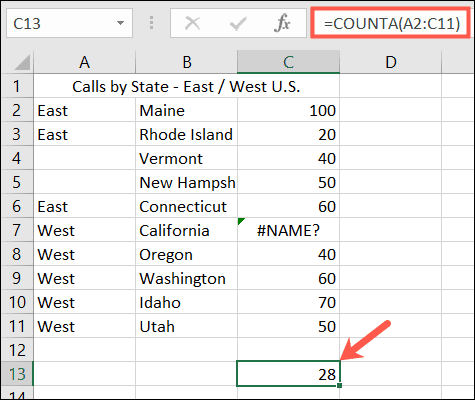Select the Washington row value 60
Viewport: 475px width, 400px height.
point(288,278)
